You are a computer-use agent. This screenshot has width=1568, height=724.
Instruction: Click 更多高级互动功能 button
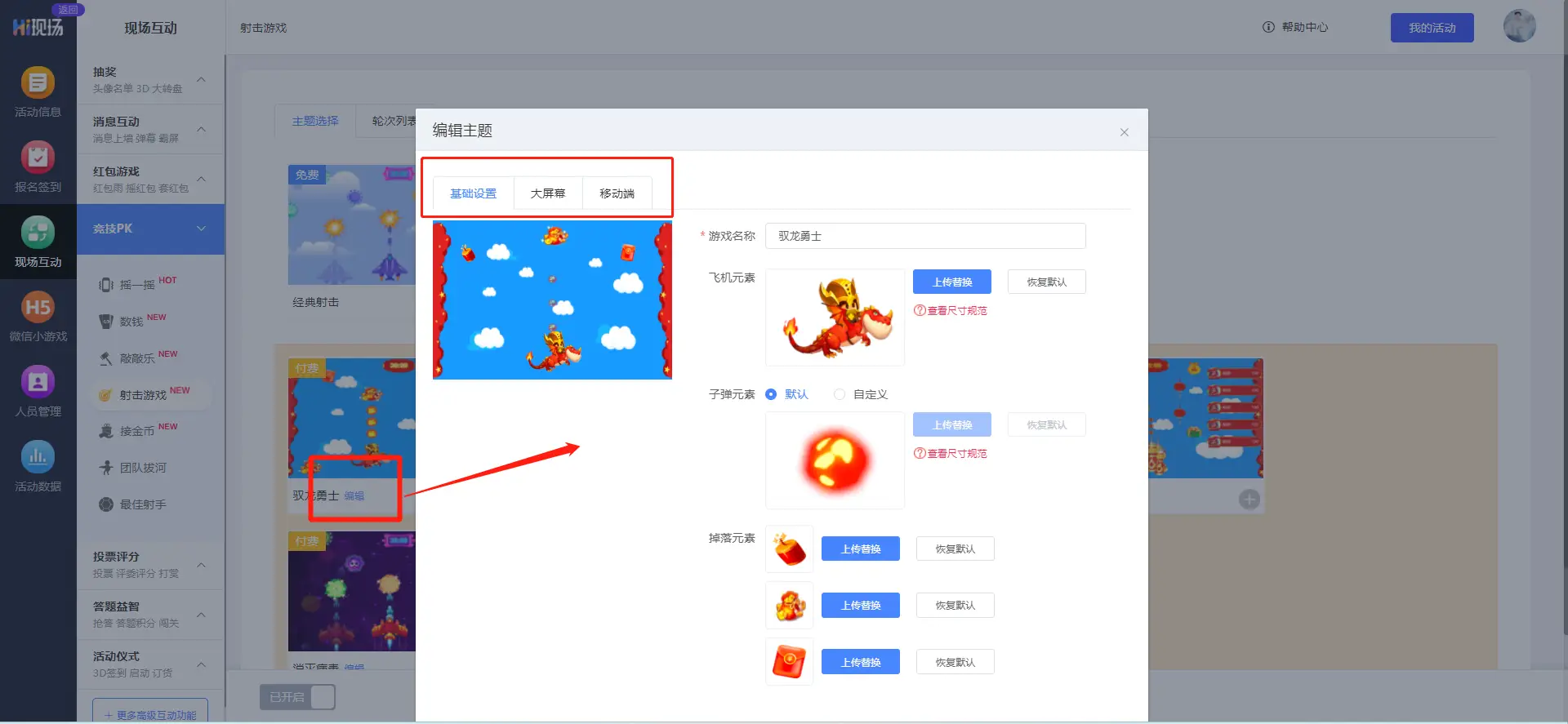tap(150, 713)
